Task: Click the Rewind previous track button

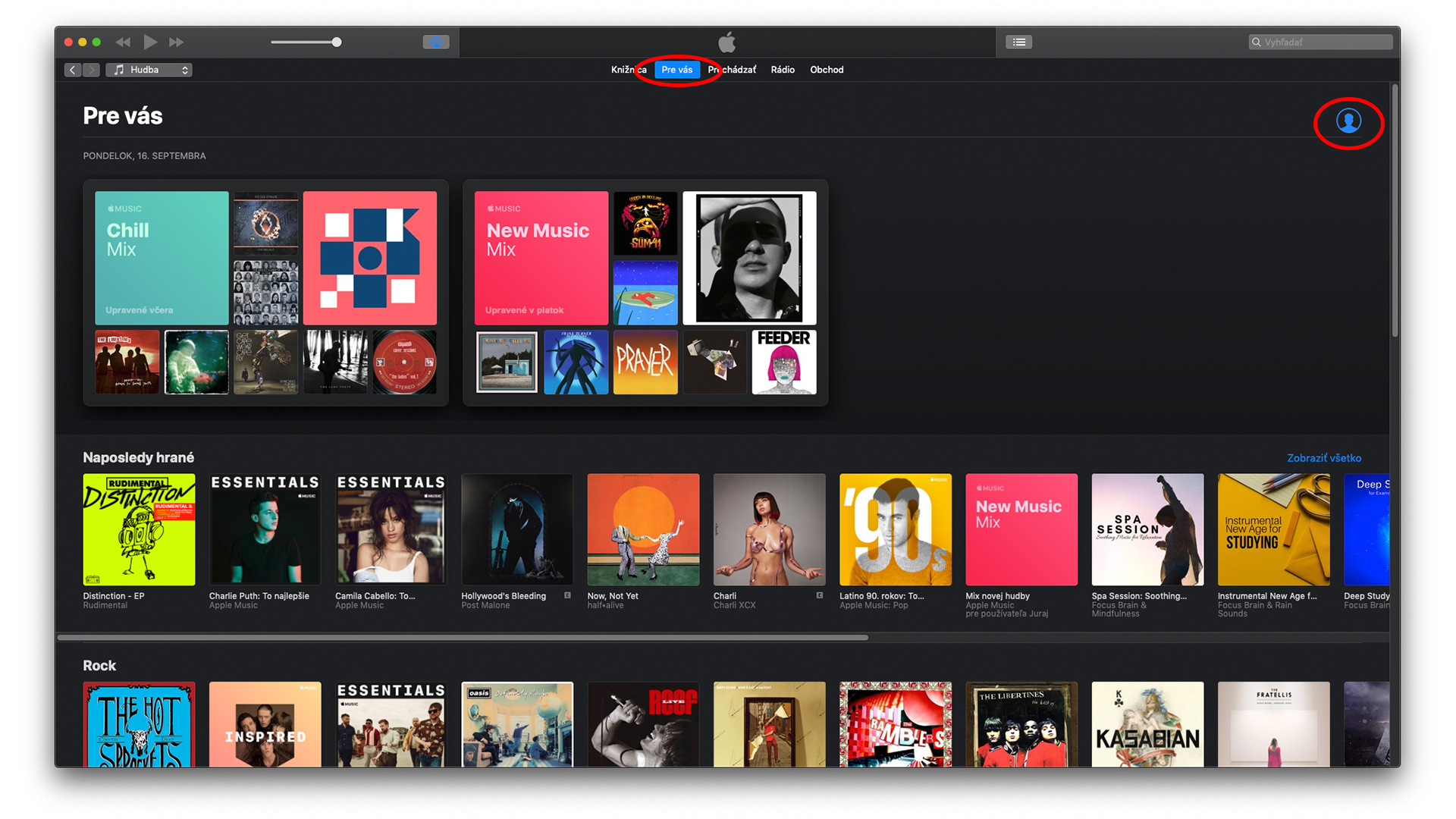Action: point(124,42)
